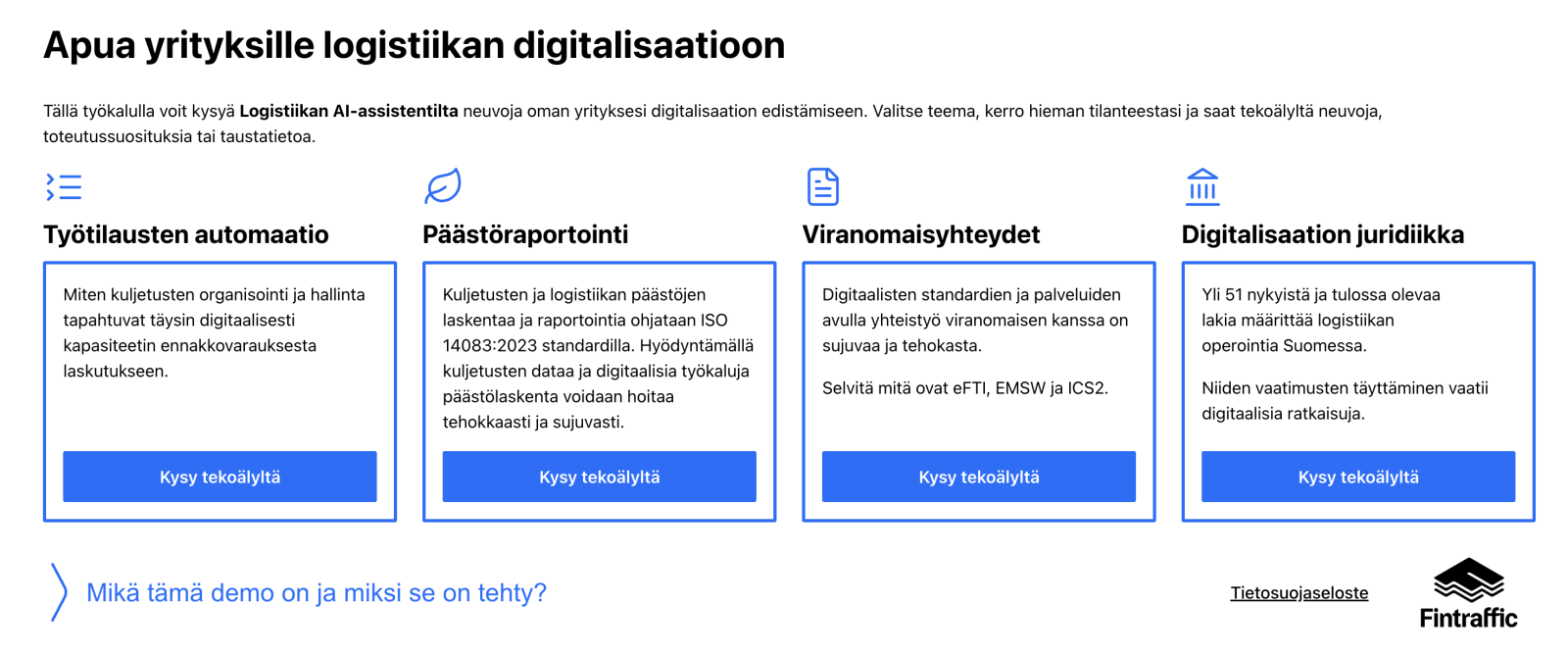Select the card text about ISO 14083:2023

point(598,358)
